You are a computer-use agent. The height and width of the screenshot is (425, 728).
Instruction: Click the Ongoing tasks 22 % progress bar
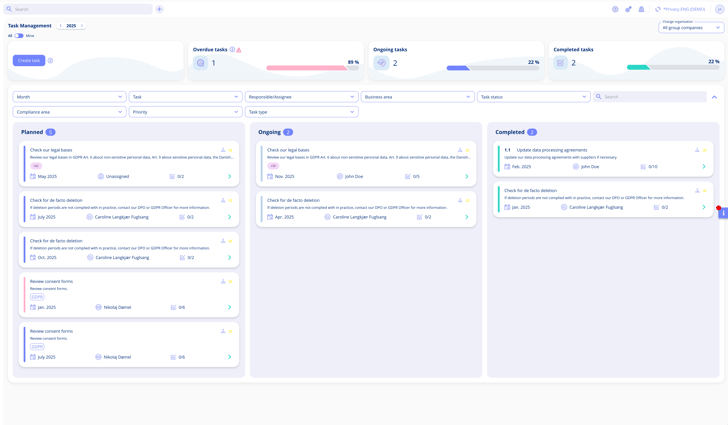tap(493, 68)
